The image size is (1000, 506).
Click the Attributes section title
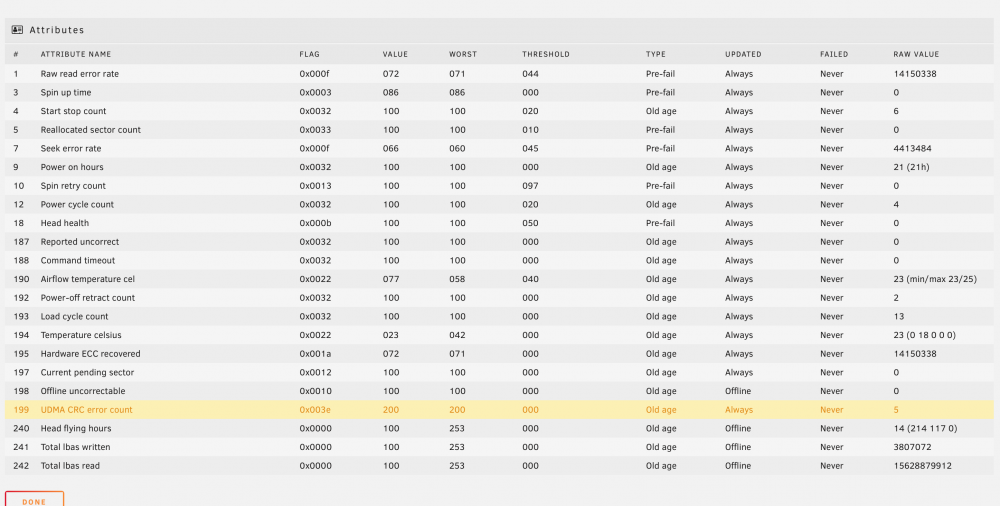point(57,30)
